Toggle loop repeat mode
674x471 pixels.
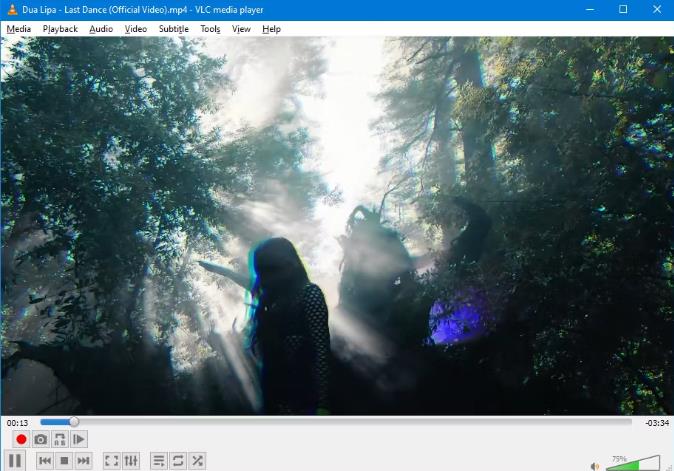178,461
